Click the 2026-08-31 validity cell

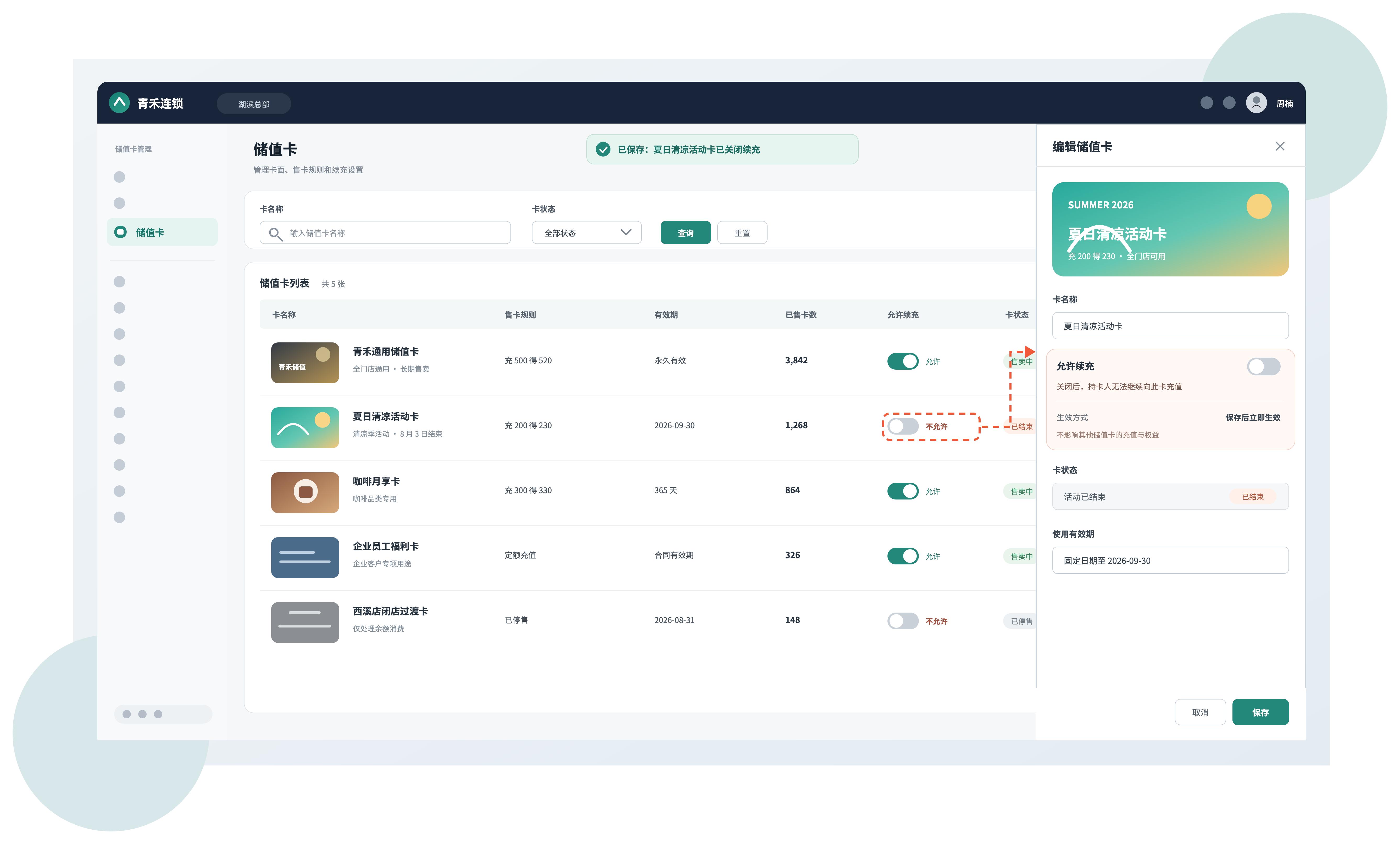tap(674, 620)
